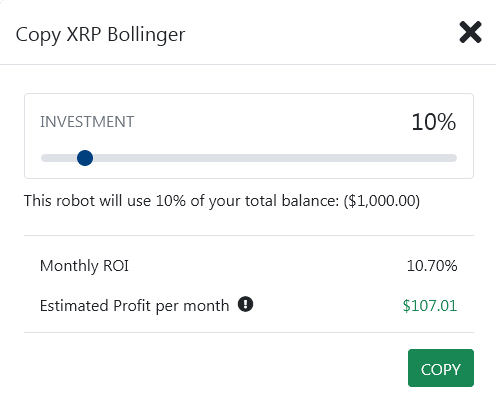Viewport: 496px width, 410px height.
Task: Click the empty header area beside the title
Action: [320, 33]
